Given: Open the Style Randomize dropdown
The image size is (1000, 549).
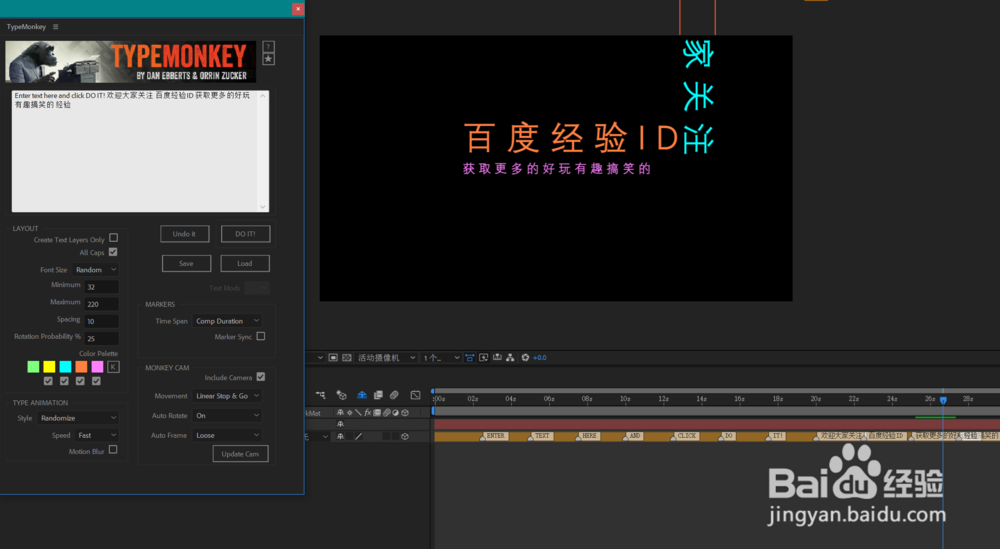Looking at the screenshot, I should (78, 418).
